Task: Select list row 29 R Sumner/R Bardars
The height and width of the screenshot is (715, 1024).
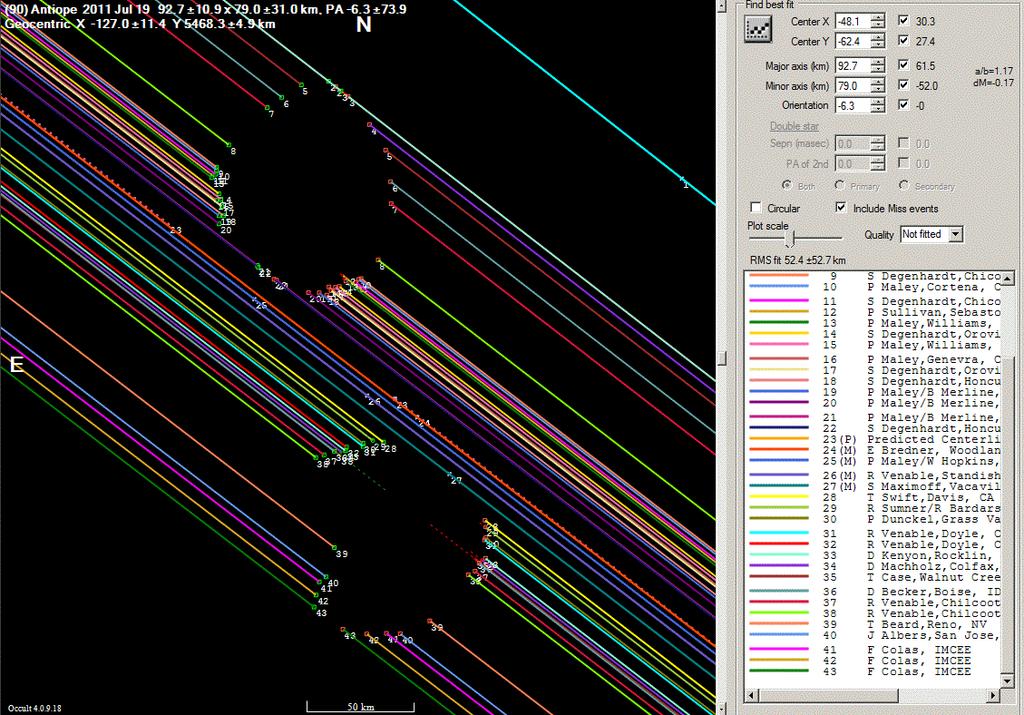Action: (x=872, y=508)
